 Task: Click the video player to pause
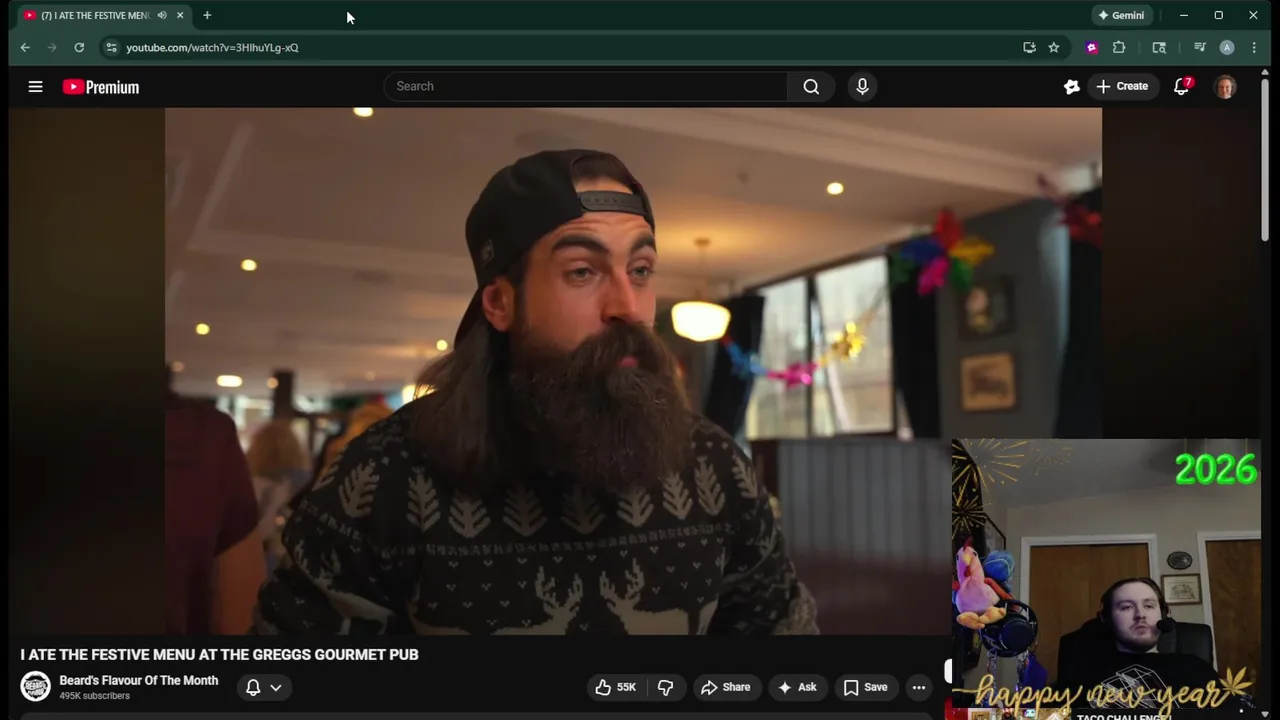[633, 371]
